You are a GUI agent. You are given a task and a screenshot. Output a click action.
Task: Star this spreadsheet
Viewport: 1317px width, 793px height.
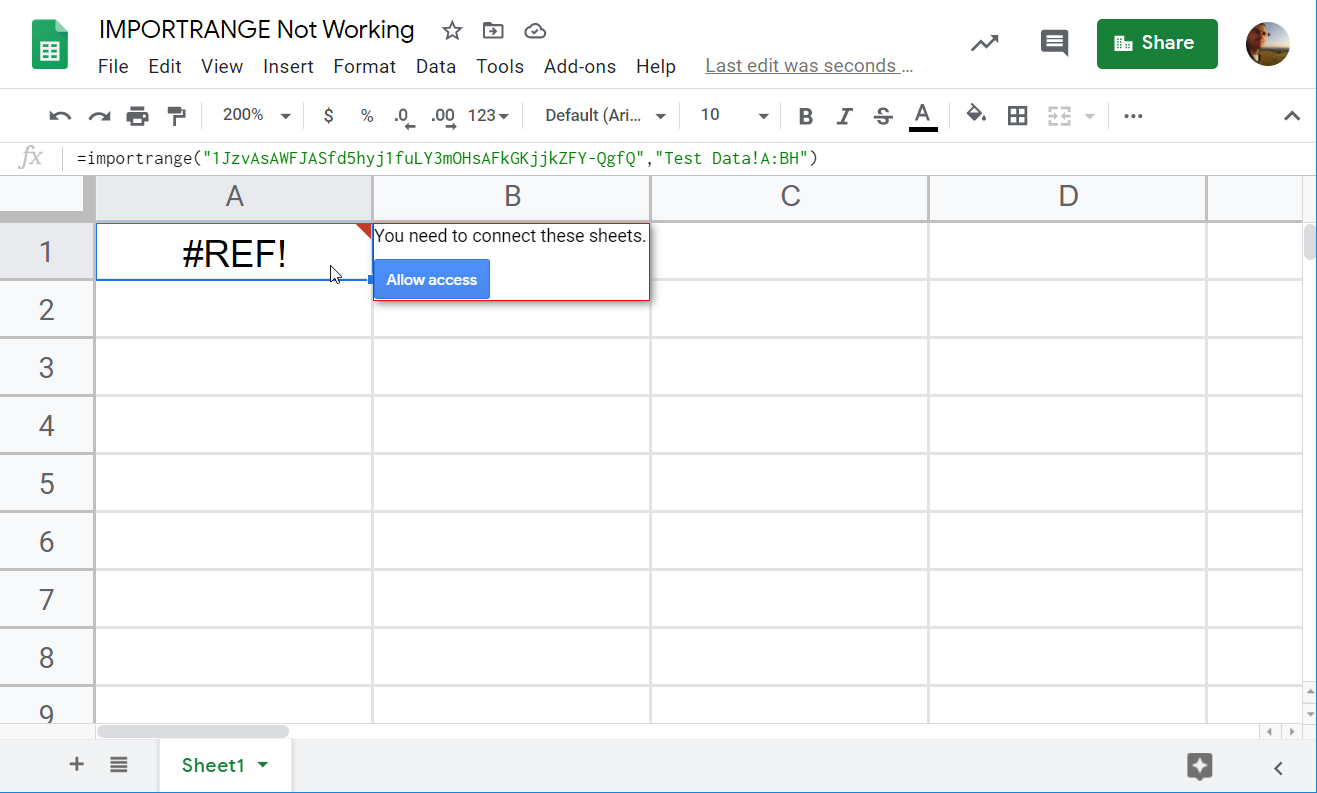[x=452, y=30]
